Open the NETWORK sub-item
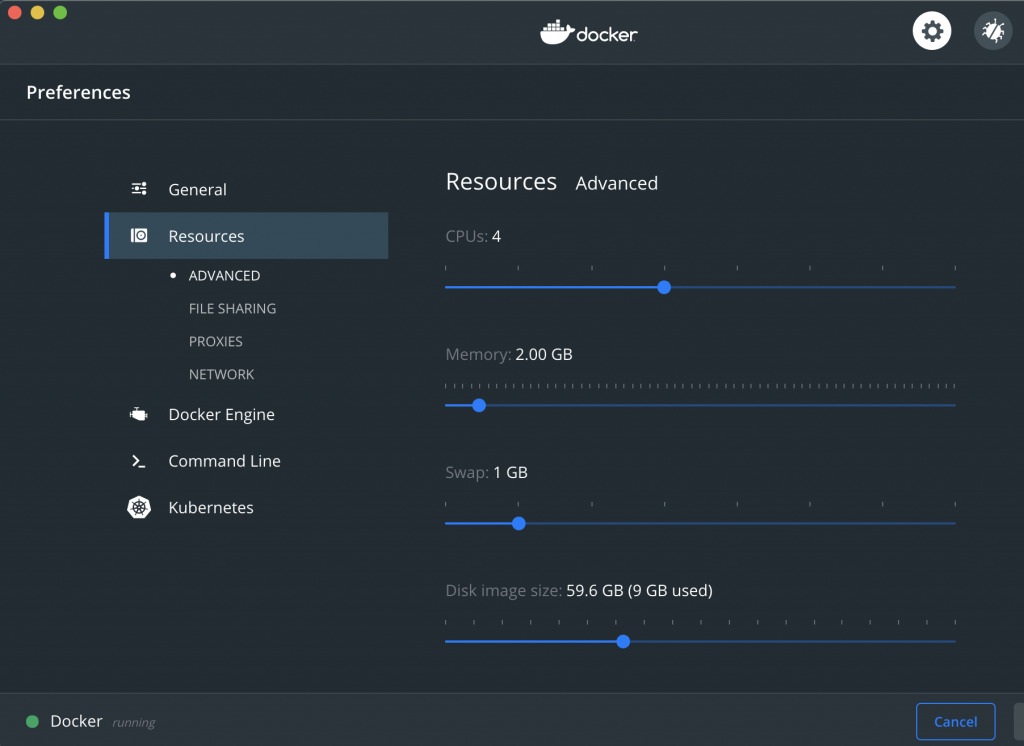 [221, 374]
